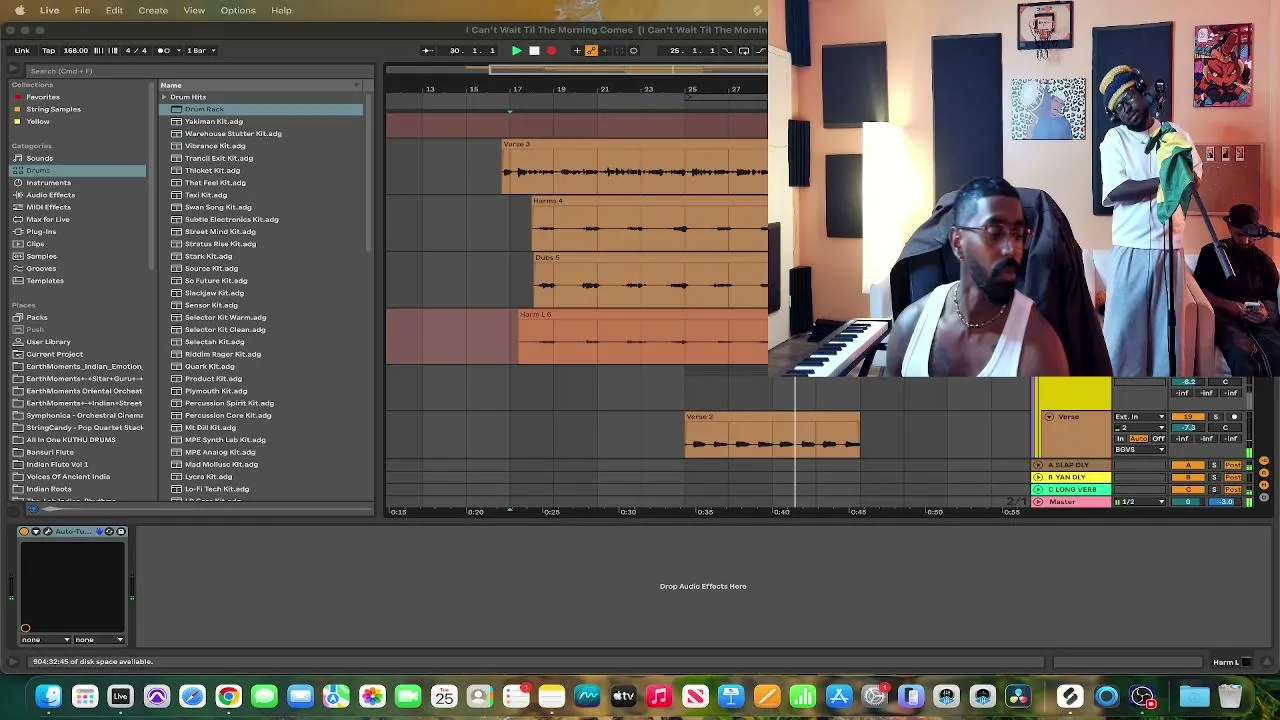1280x720 pixels.
Task: Select the Audio Effects category
Action: coord(50,195)
